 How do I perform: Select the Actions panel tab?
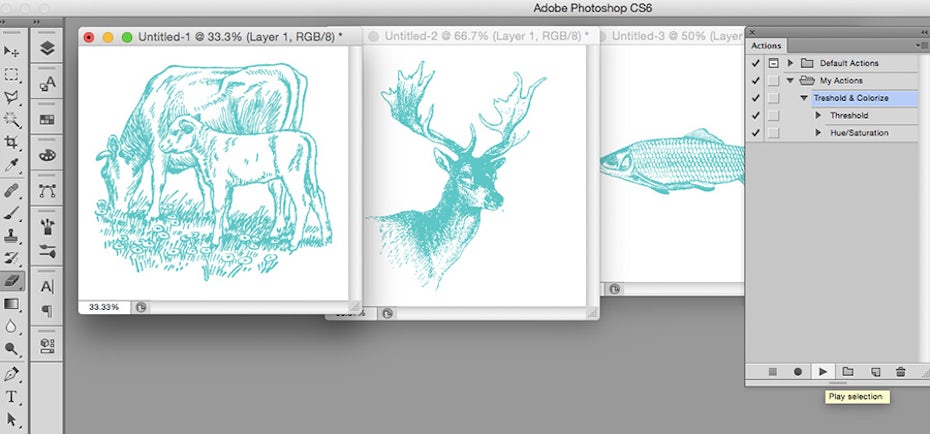pos(767,45)
